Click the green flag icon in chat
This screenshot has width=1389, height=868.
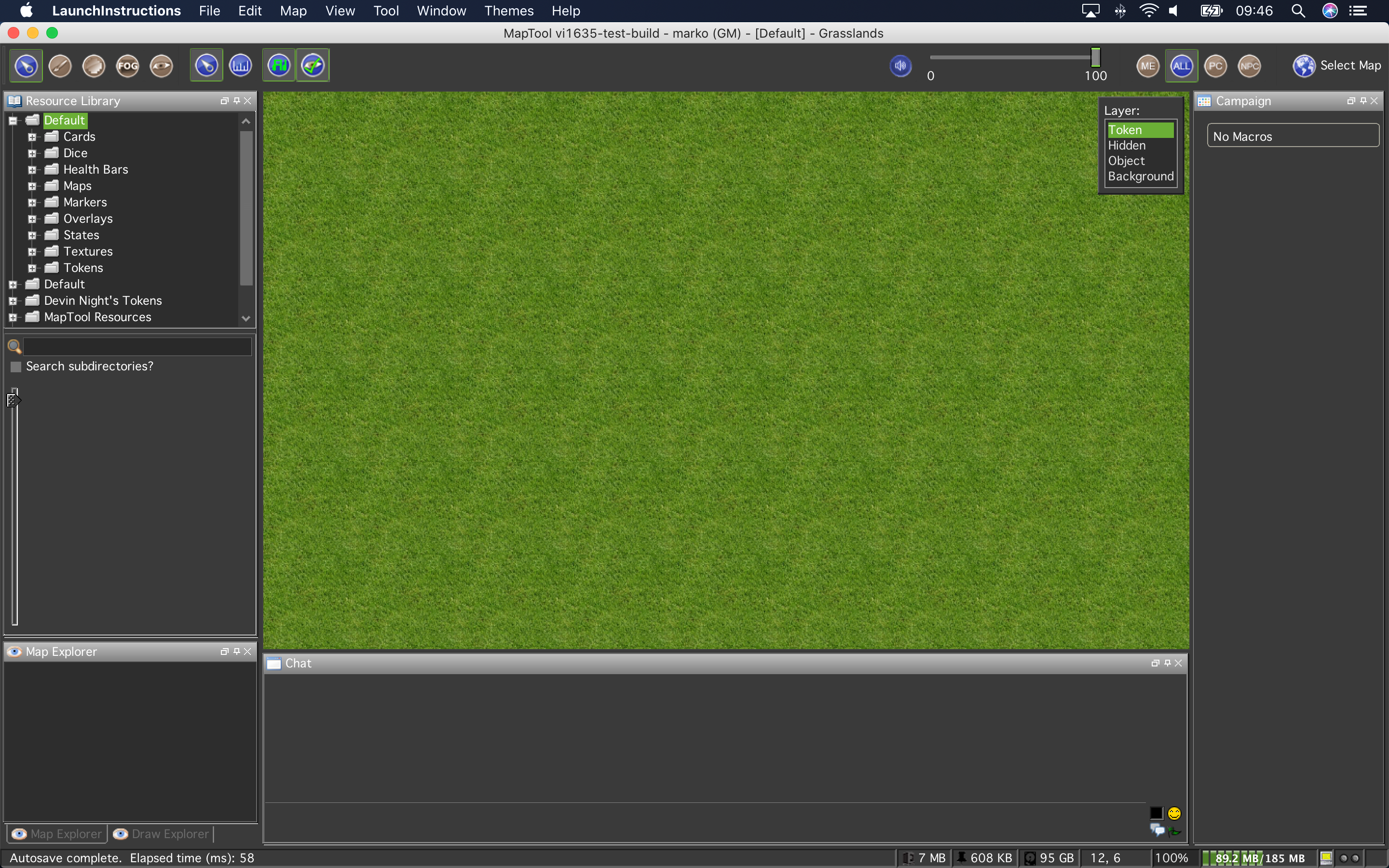(x=1175, y=831)
